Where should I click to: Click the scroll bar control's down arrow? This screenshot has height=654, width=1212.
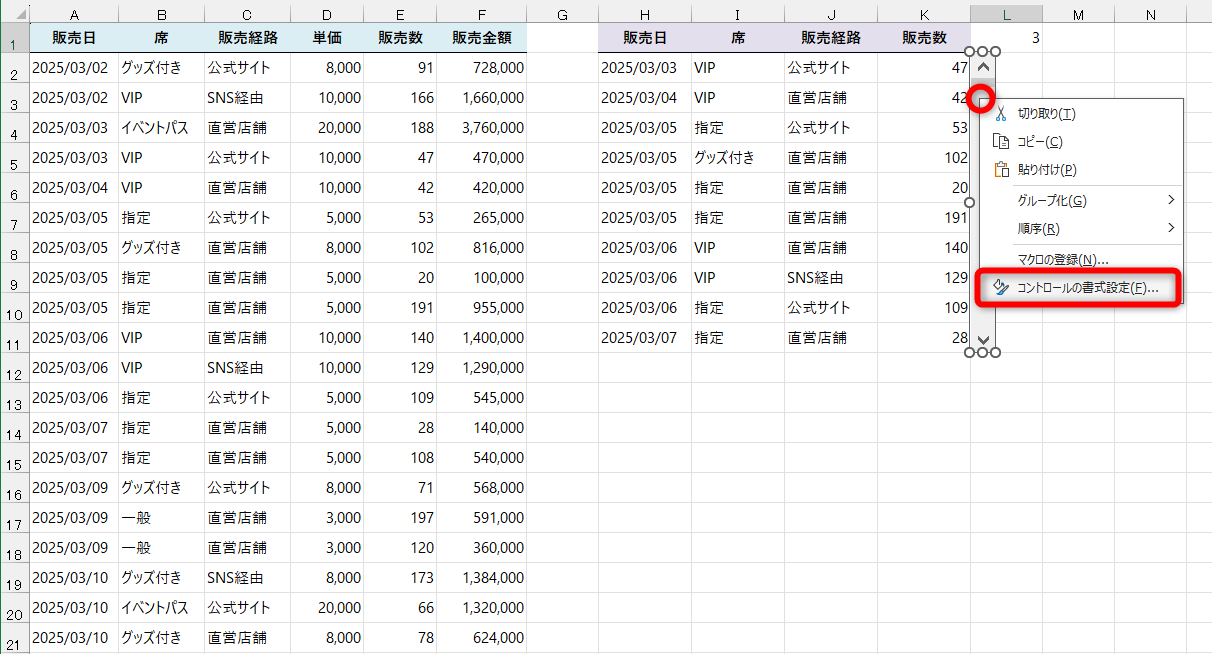click(x=983, y=339)
